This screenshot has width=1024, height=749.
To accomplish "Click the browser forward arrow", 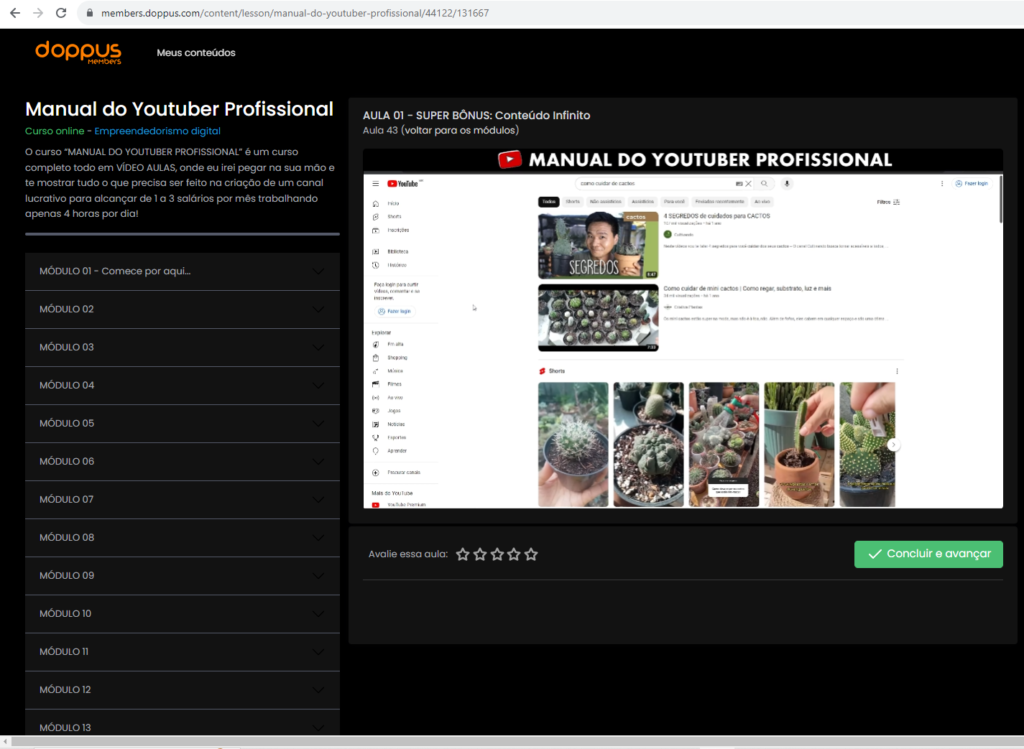I will 38,13.
